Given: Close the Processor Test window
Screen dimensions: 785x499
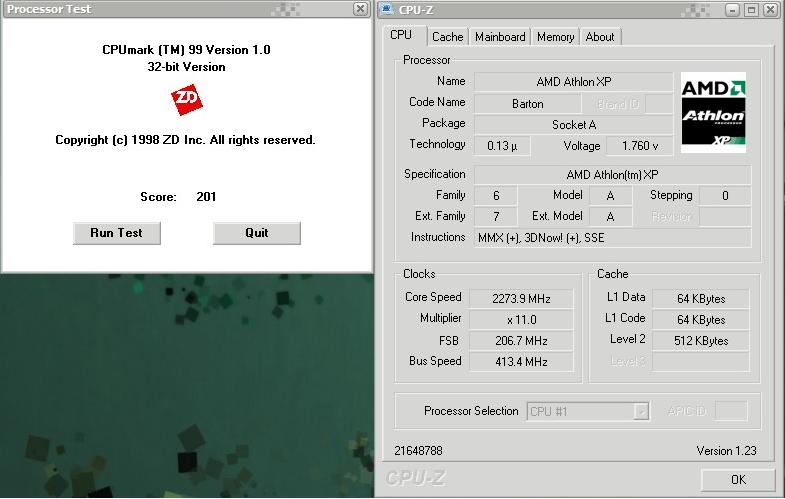Looking at the screenshot, I should point(360,9).
